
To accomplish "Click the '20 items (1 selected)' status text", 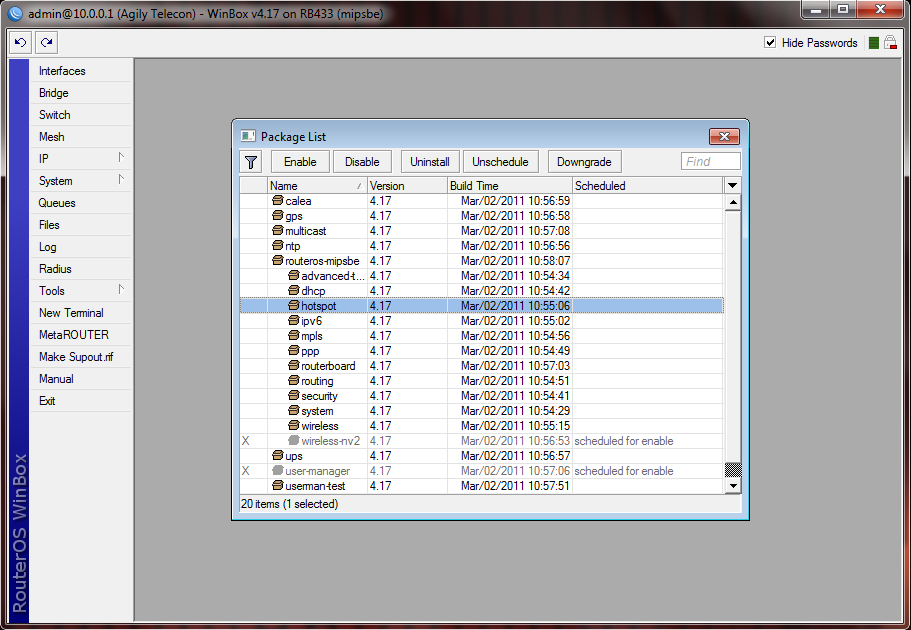I will click(x=289, y=504).
